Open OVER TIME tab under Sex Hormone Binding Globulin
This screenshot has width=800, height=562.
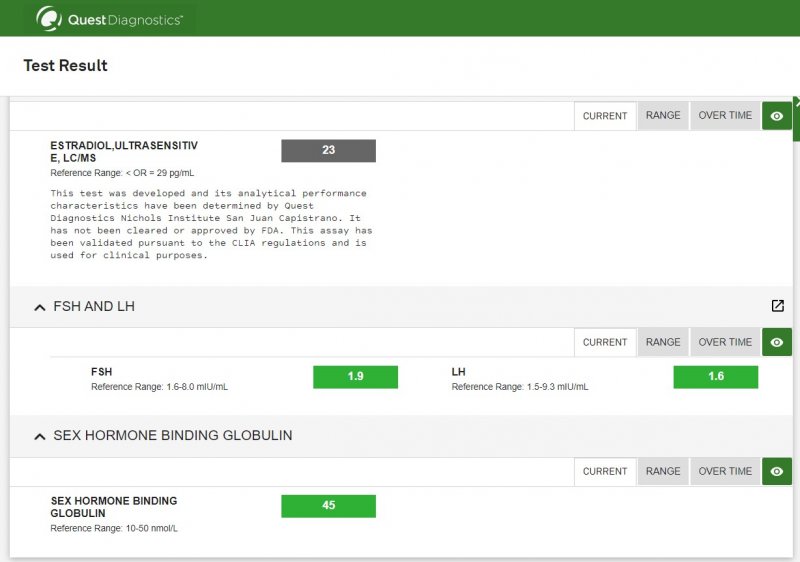click(725, 471)
